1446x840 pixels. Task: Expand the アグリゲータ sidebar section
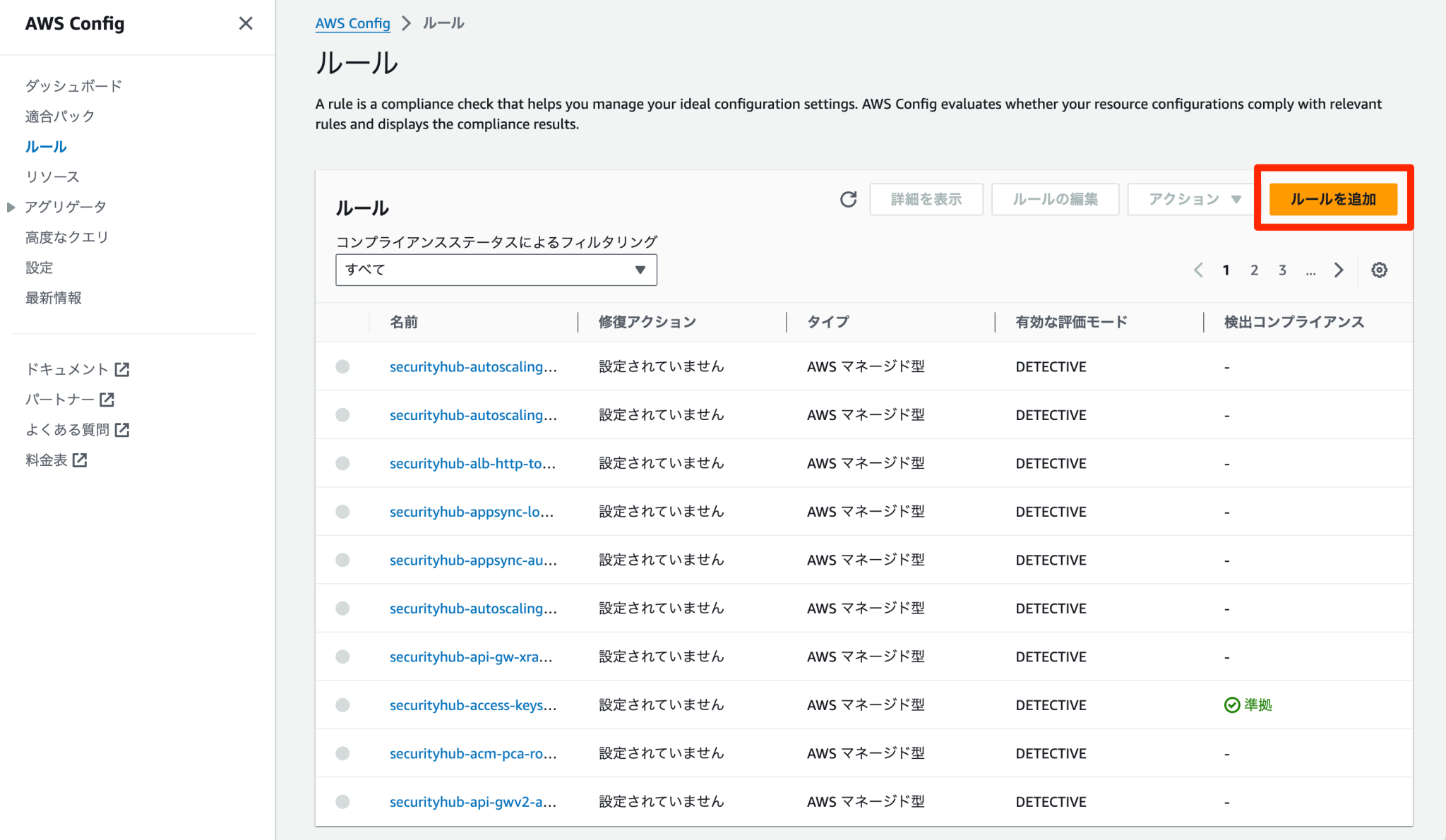[11, 206]
